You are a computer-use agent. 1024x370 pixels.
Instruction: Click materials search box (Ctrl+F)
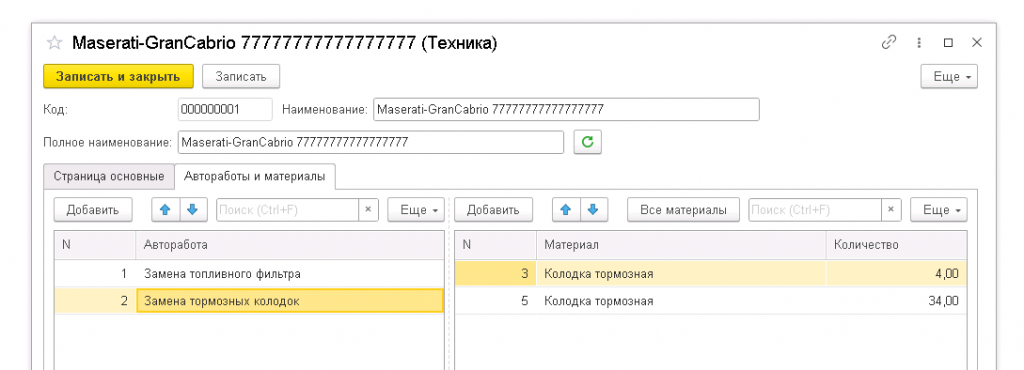tap(815, 209)
